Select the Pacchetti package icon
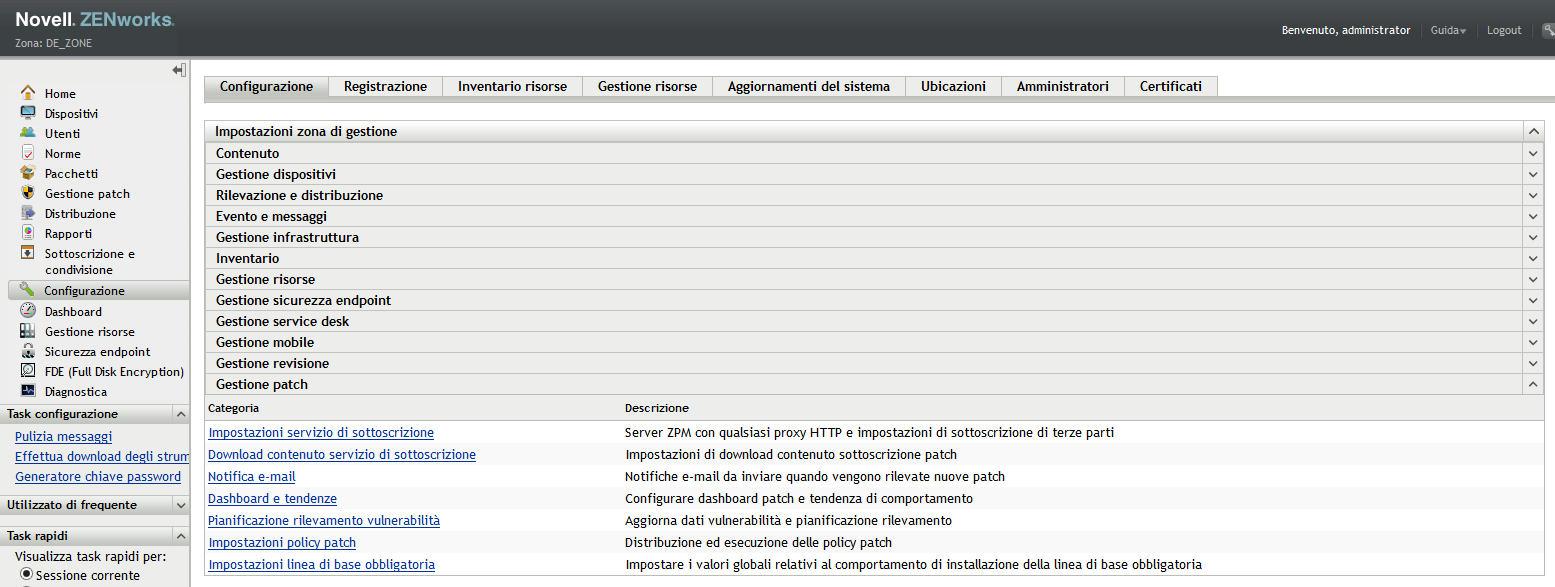This screenshot has width=1555, height=587. [x=28, y=173]
